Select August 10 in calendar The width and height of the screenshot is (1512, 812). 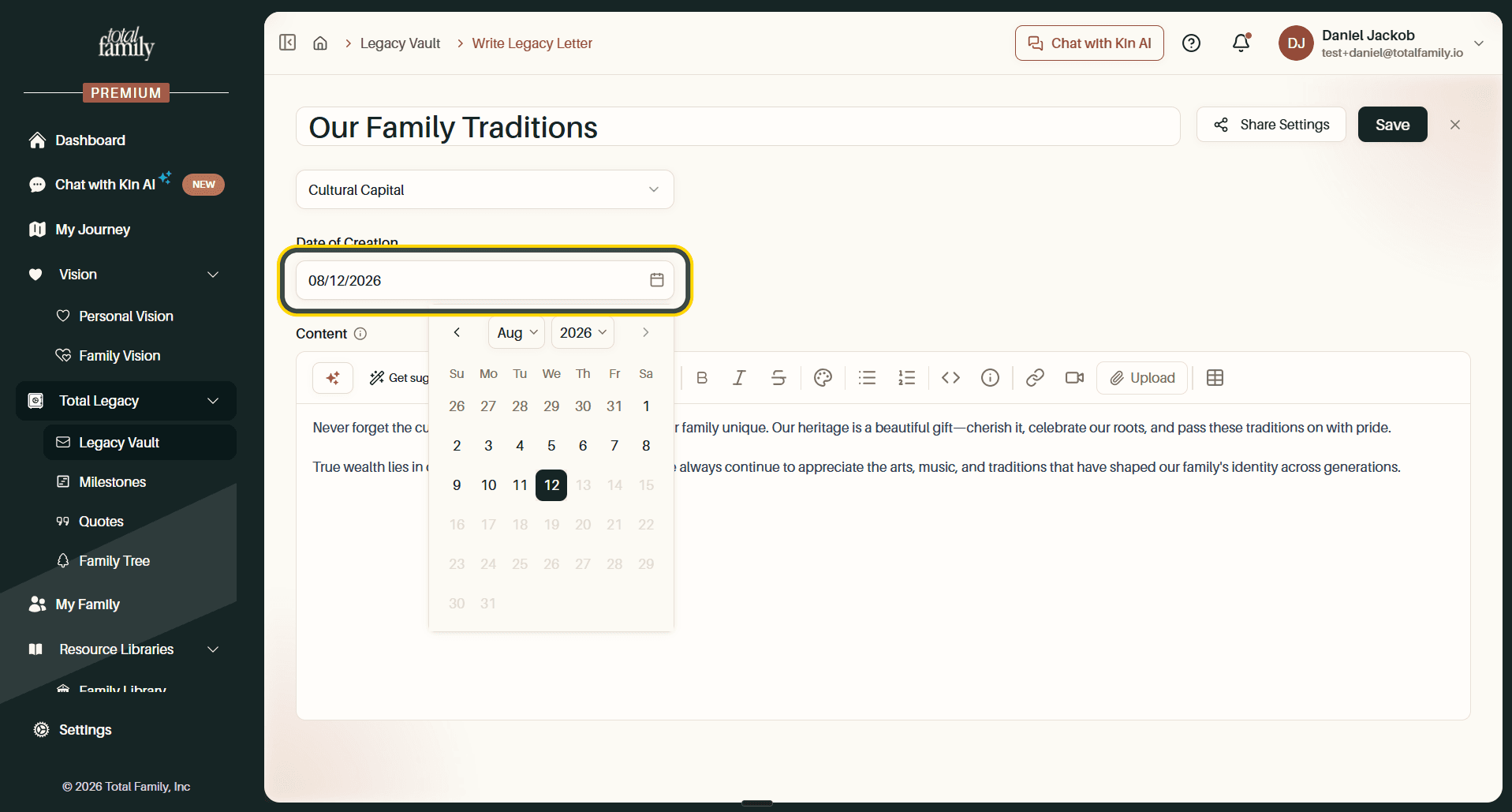pos(488,485)
